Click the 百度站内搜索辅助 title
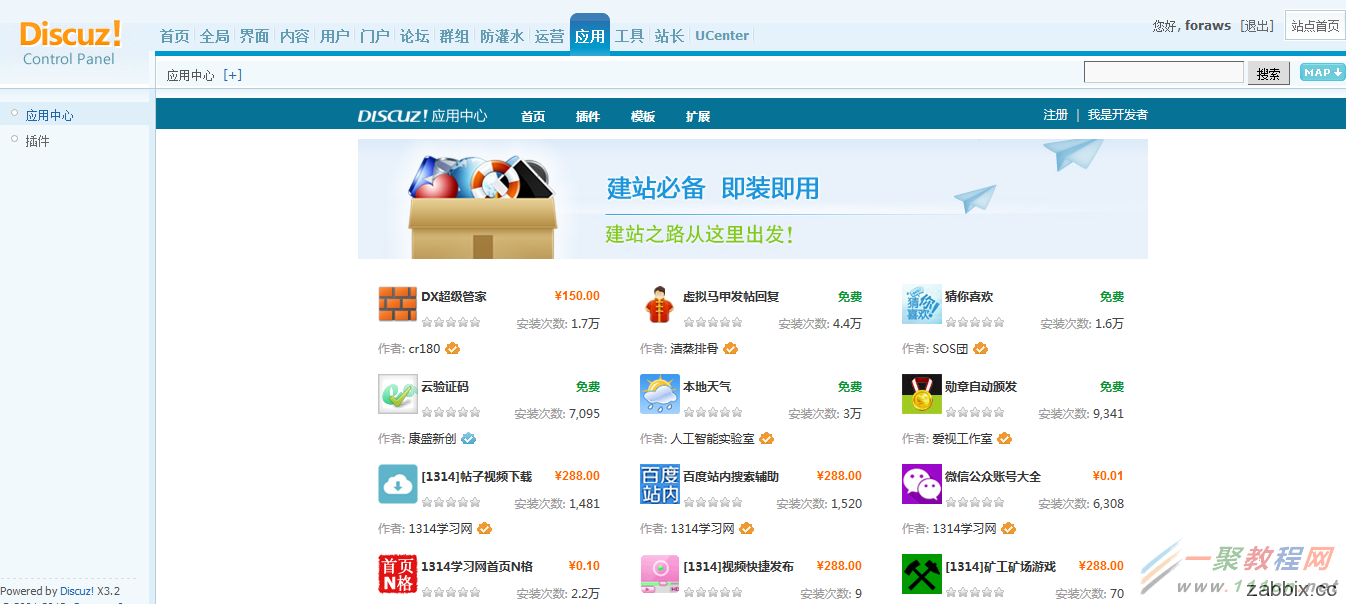This screenshot has height=604, width=1346. click(x=731, y=477)
